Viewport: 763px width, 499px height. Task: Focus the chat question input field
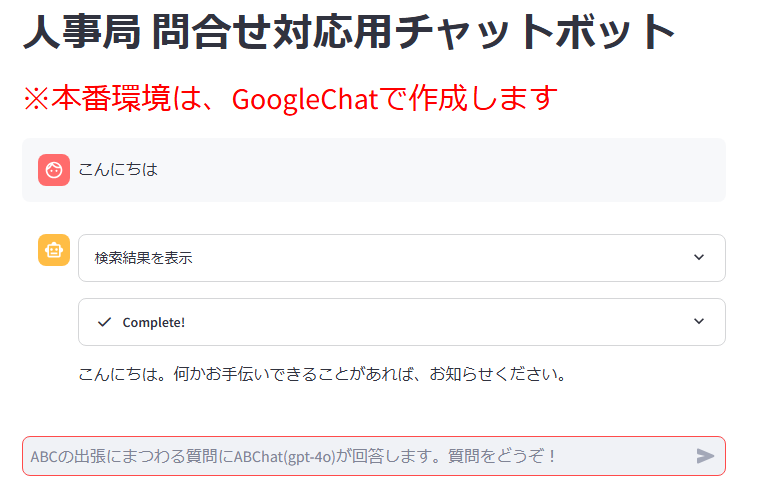coord(360,456)
